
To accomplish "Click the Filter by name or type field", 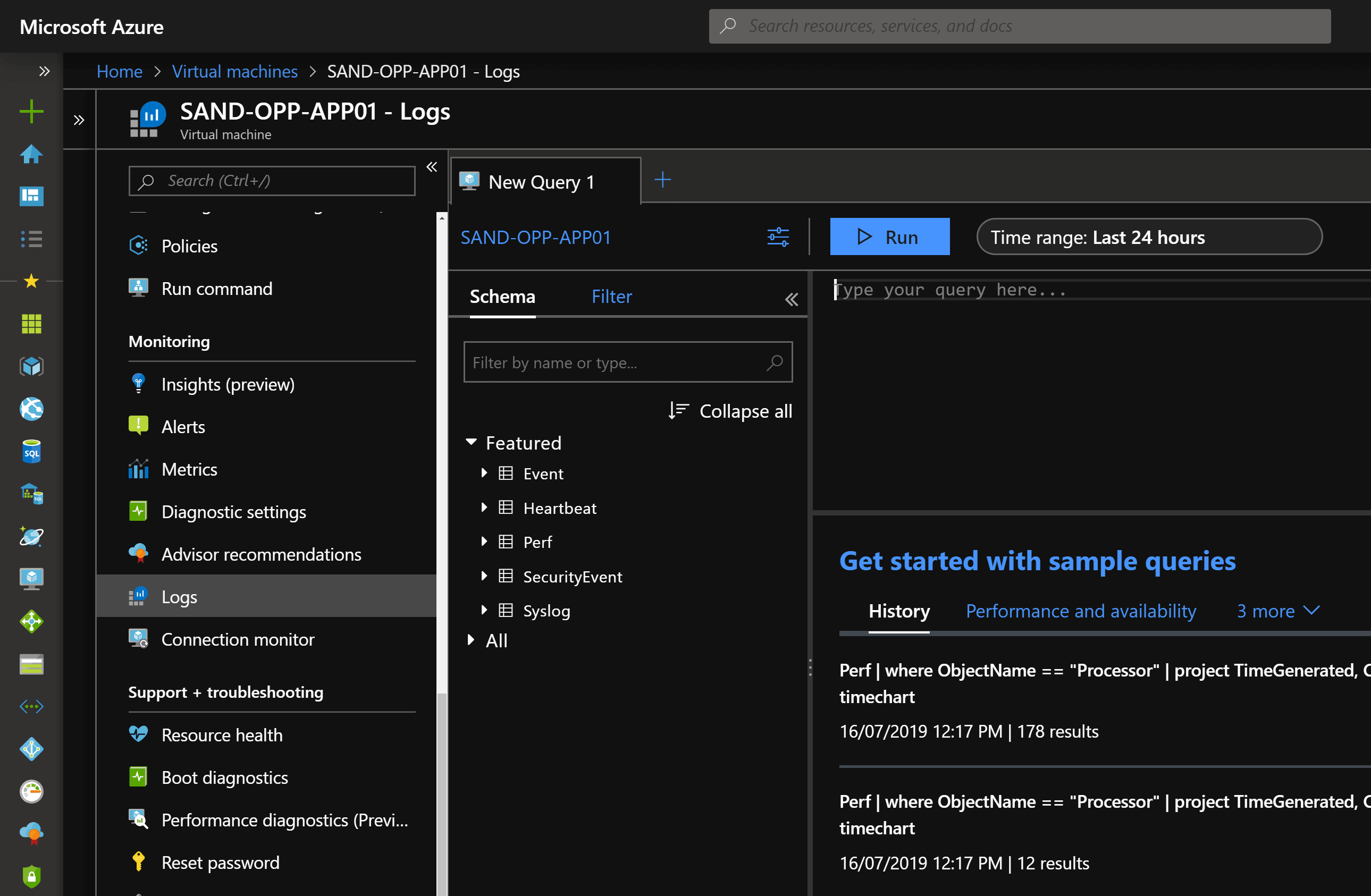I will 628,362.
